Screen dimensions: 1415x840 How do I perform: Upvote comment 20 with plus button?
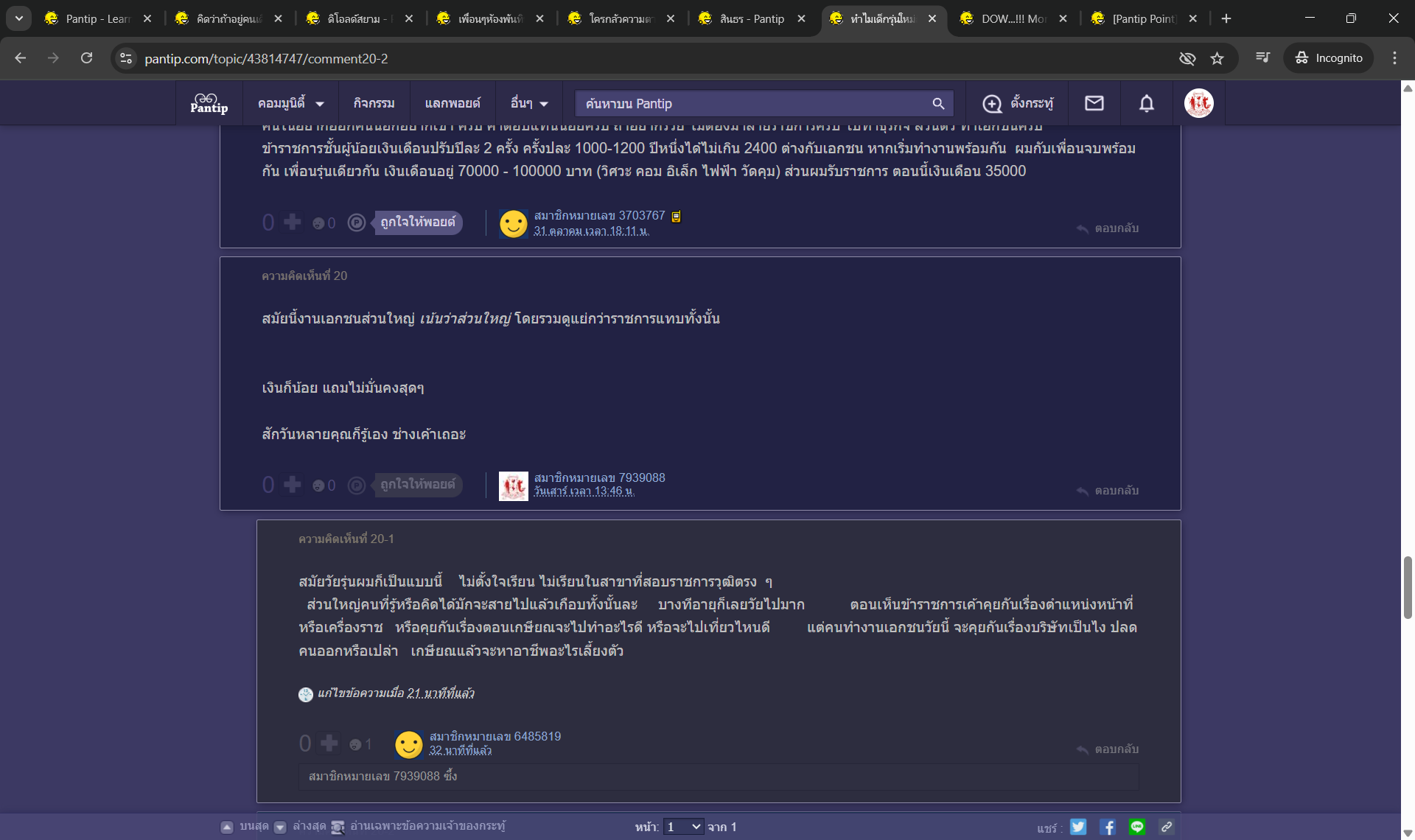coord(293,484)
